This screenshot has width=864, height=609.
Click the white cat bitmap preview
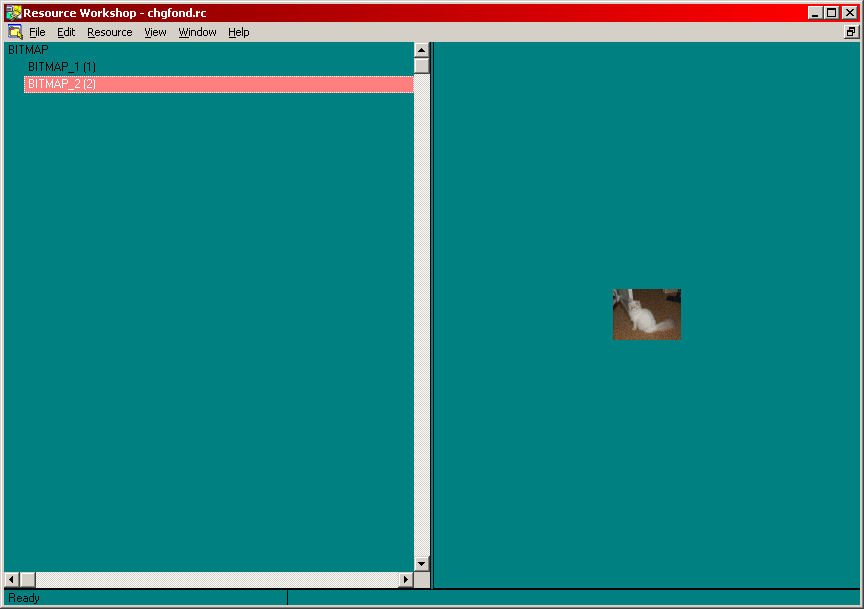coord(646,314)
